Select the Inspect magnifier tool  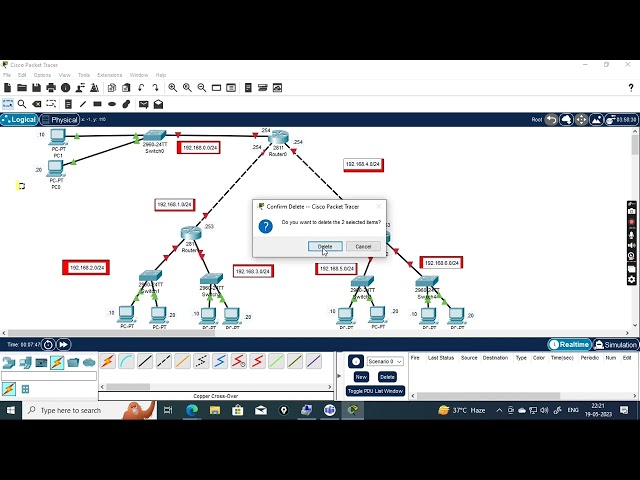[x=22, y=104]
